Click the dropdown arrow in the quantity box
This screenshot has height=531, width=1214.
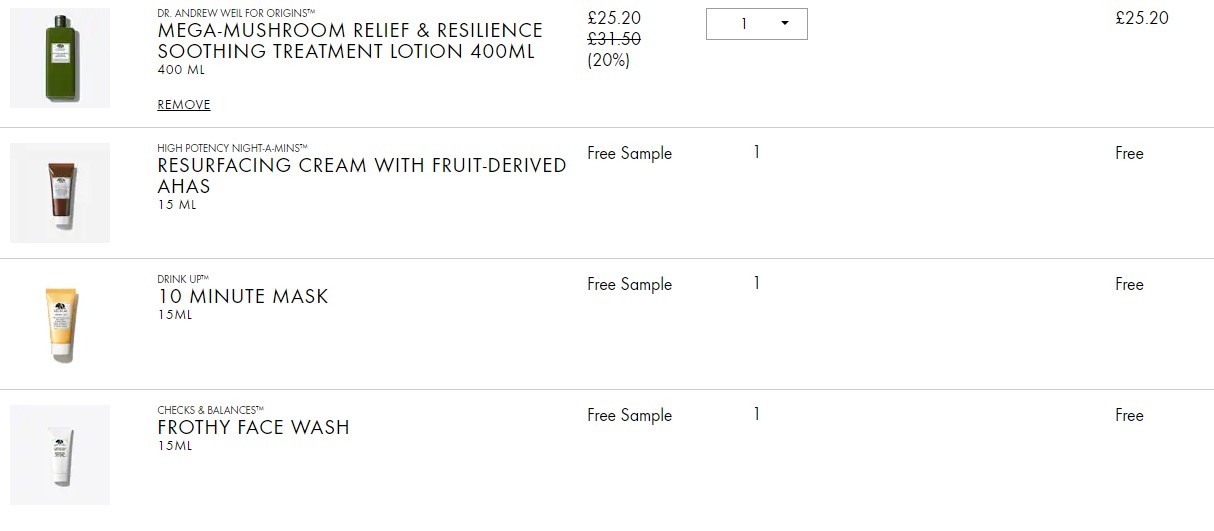tap(784, 24)
